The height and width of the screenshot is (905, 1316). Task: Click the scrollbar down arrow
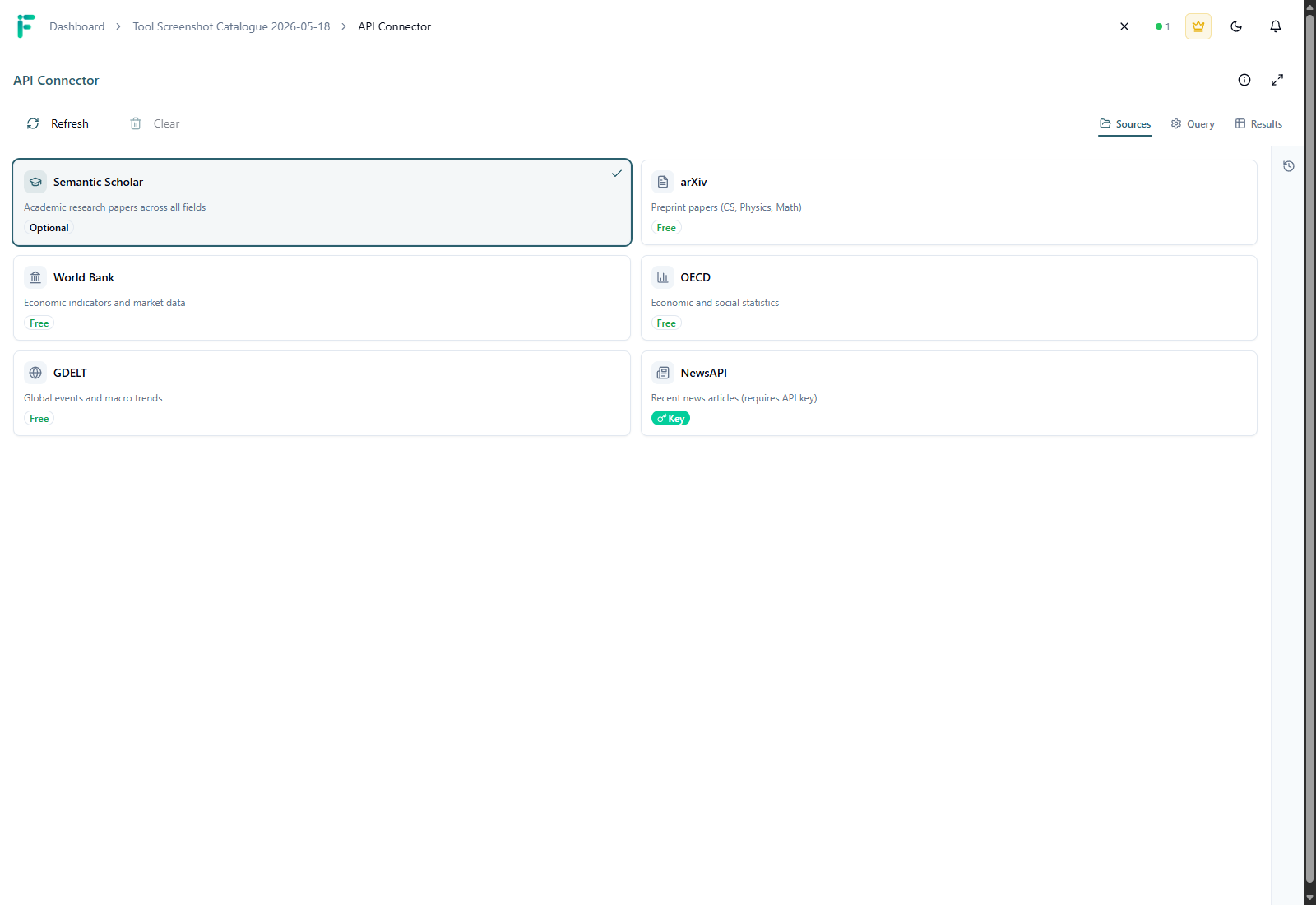(1309, 898)
